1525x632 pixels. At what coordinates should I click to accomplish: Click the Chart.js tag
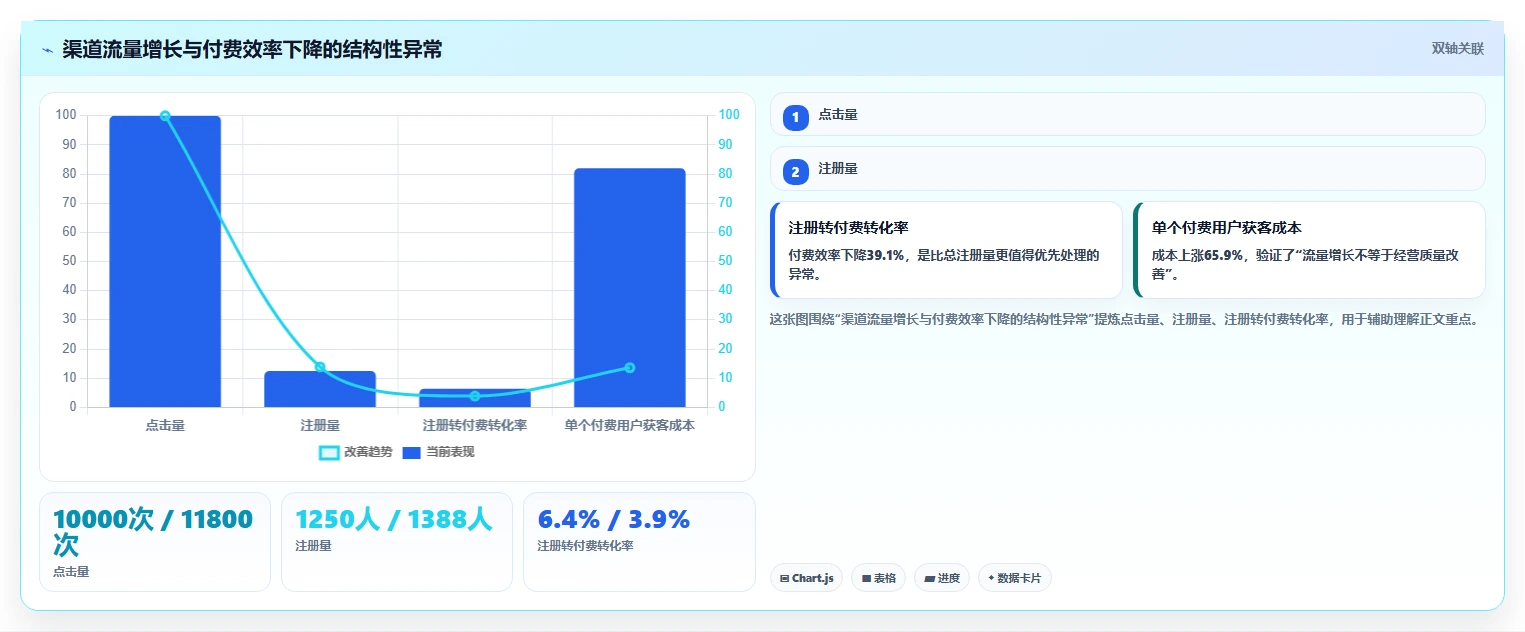pyautogui.click(x=806, y=578)
